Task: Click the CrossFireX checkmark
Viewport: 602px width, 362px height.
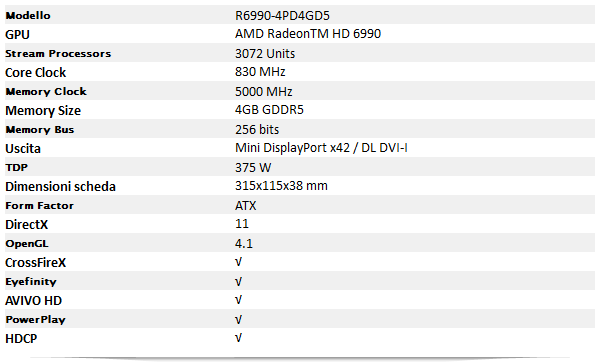Action: click(x=238, y=262)
